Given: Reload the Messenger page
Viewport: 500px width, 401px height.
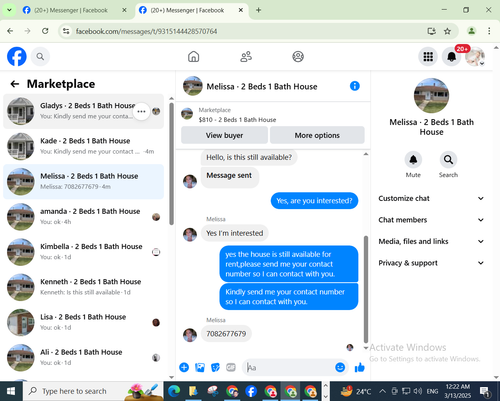Looking at the screenshot, I should click(45, 31).
